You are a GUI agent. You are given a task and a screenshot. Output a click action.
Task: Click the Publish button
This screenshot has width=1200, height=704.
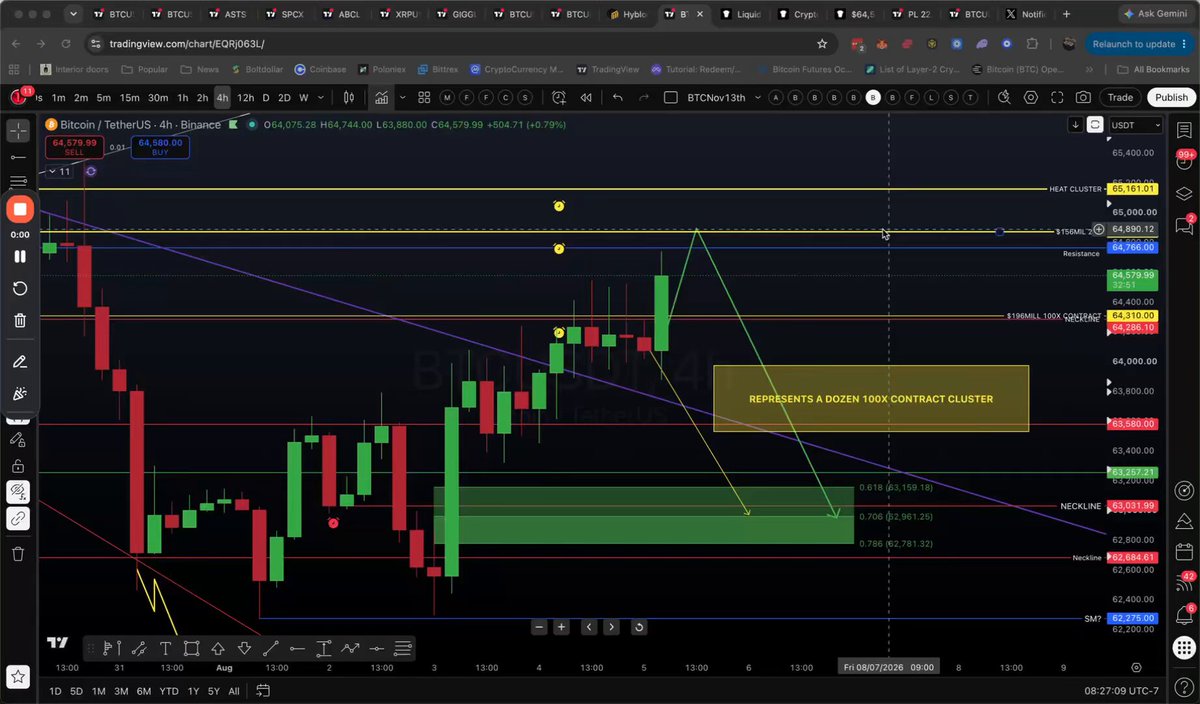(1171, 97)
